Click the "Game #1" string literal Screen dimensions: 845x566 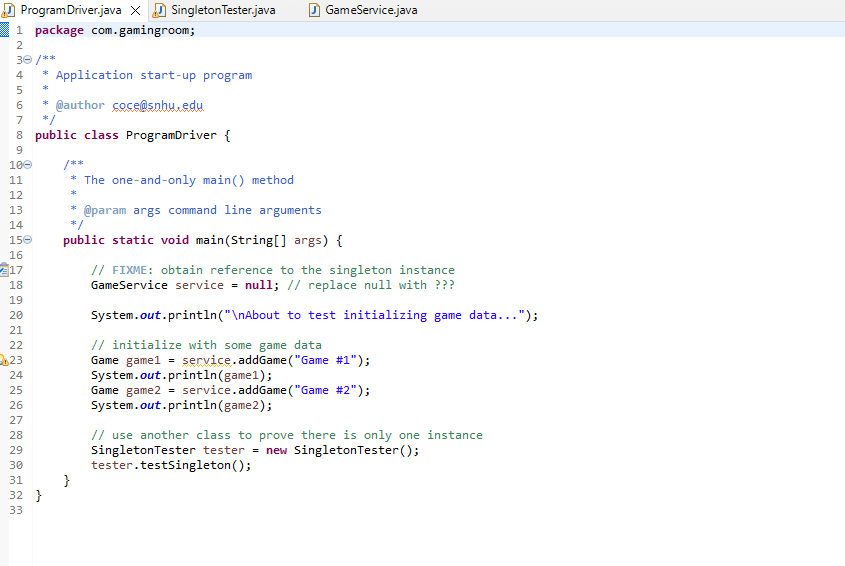tap(325, 360)
